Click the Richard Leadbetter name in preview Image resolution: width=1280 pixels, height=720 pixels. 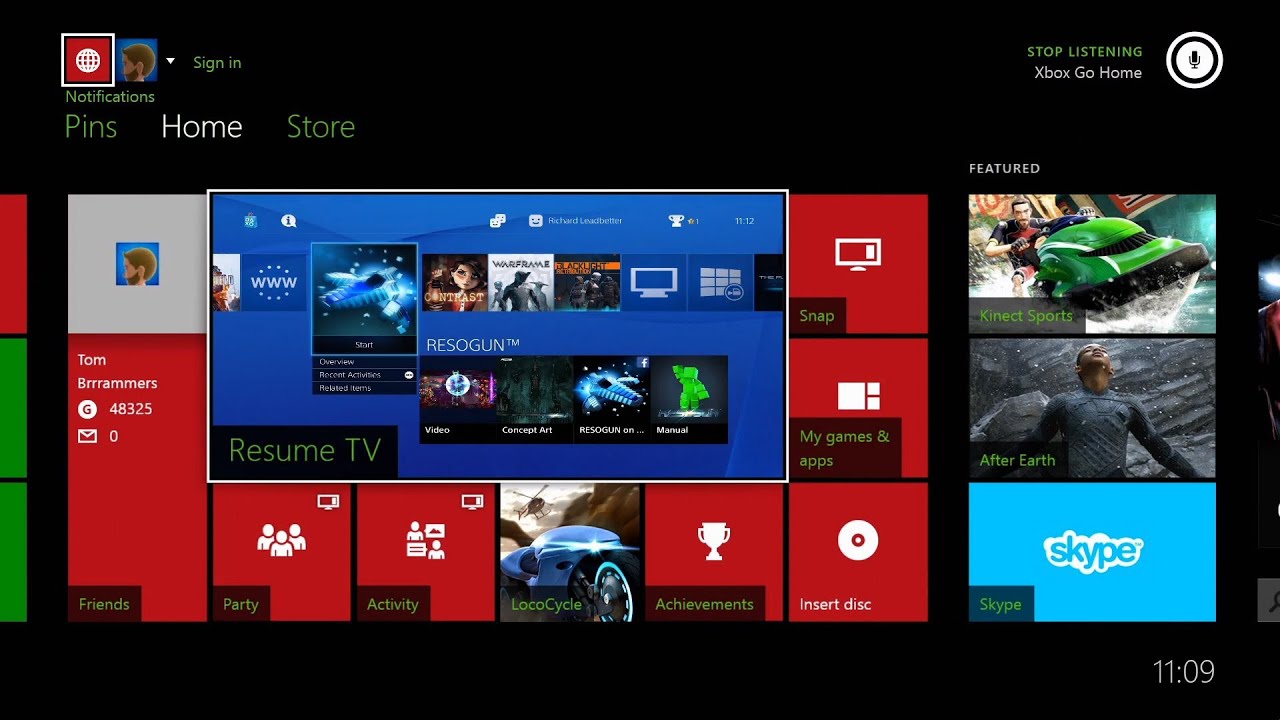point(584,221)
